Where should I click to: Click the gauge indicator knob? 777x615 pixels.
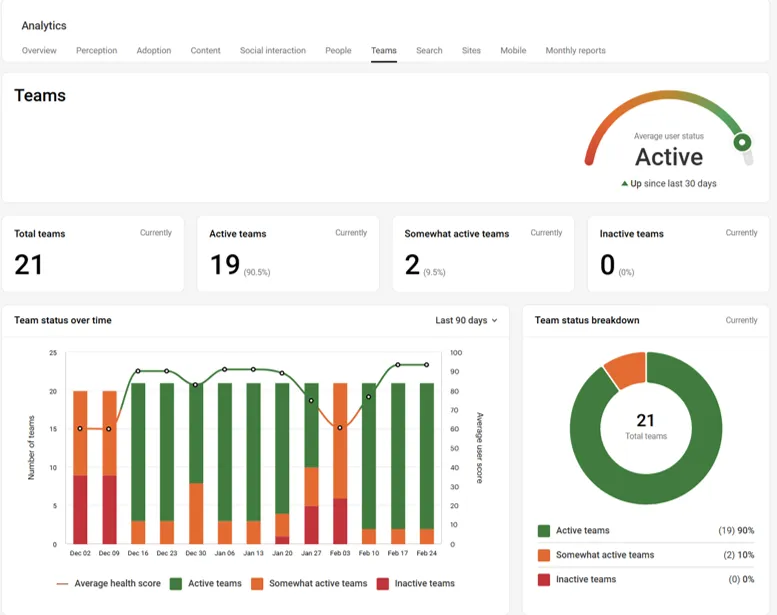click(742, 143)
